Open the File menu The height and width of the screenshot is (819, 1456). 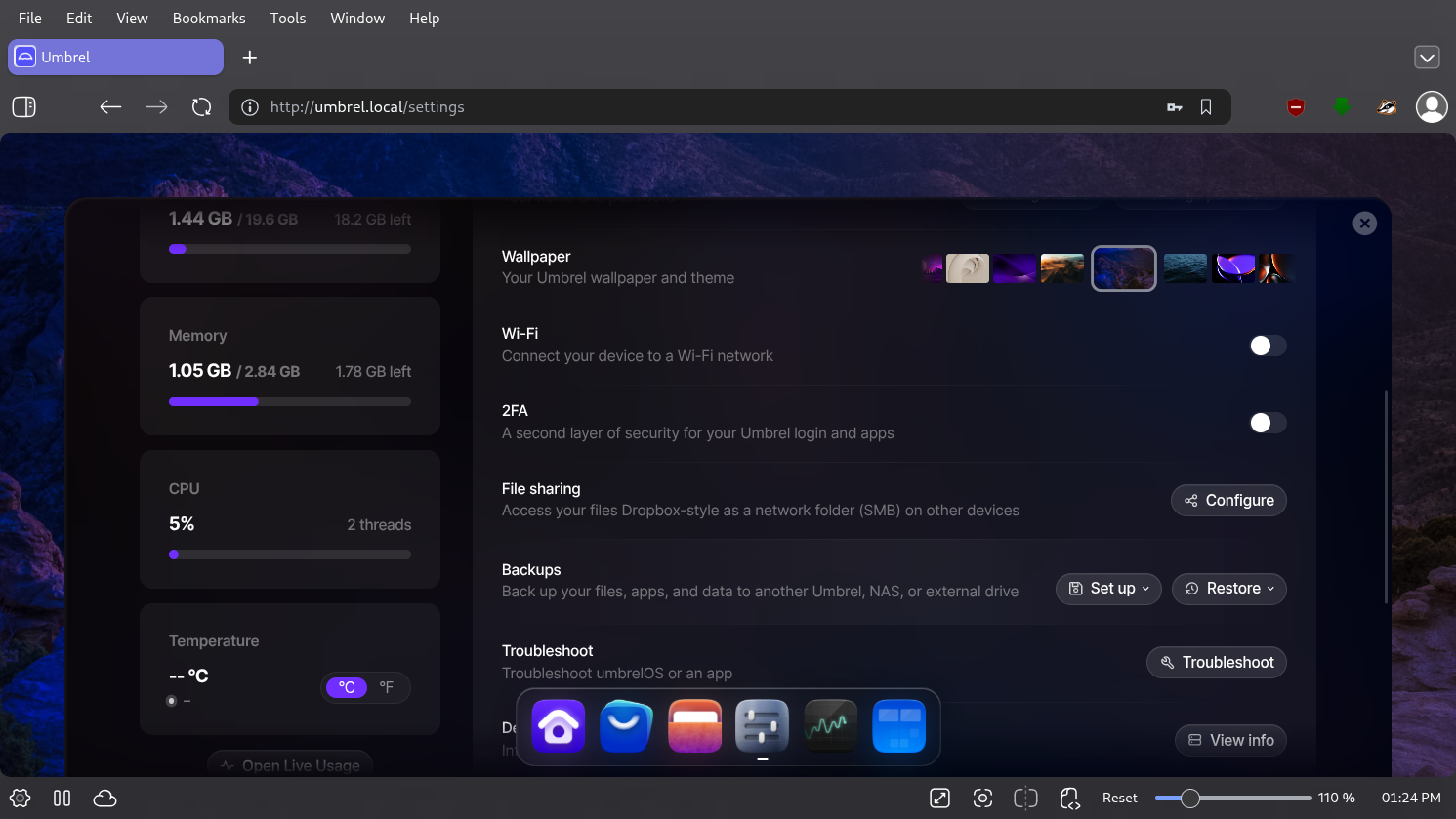[x=30, y=18]
